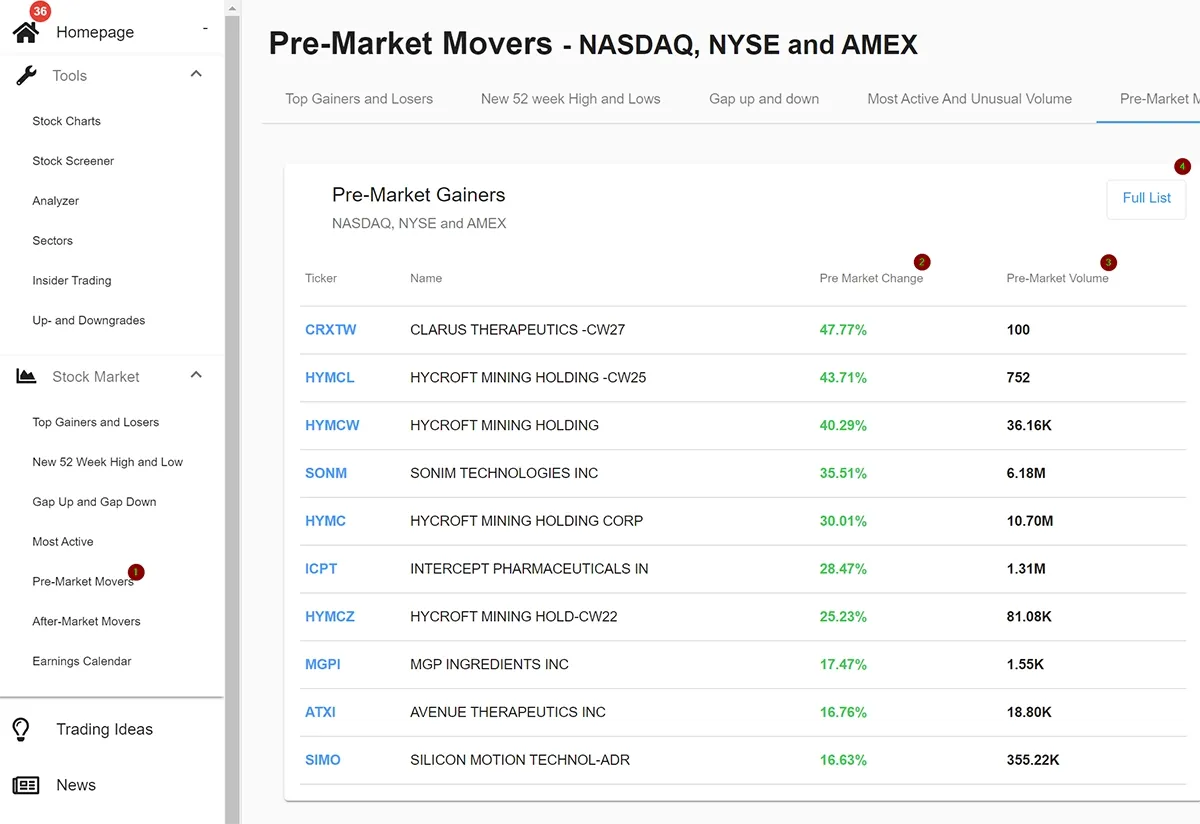Viewport: 1200px width, 824px height.
Task: Click MGP INGREDIENTS INC name
Action: [x=489, y=664]
